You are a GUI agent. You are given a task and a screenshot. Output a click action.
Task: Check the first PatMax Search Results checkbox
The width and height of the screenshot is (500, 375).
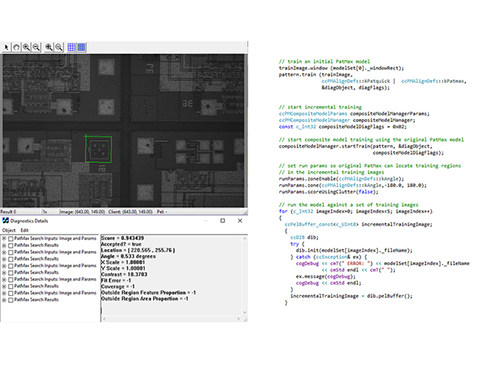[x=11, y=245]
